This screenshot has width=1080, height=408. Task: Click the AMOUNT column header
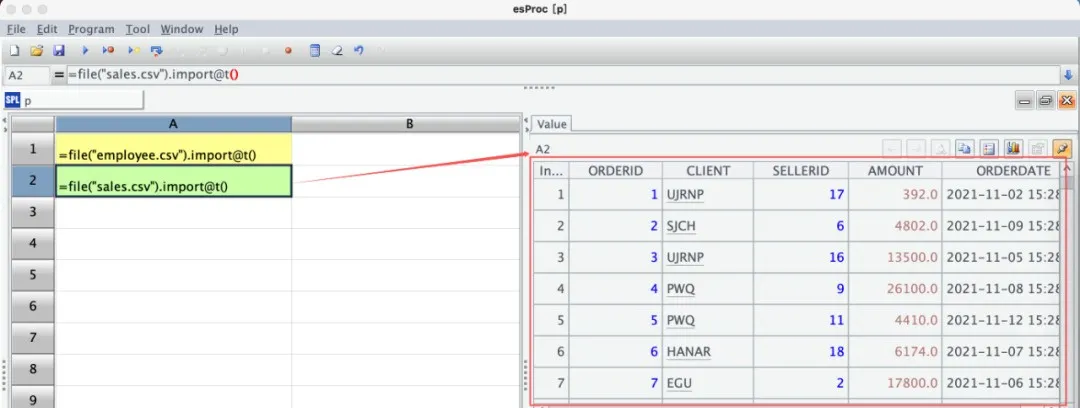pos(895,171)
